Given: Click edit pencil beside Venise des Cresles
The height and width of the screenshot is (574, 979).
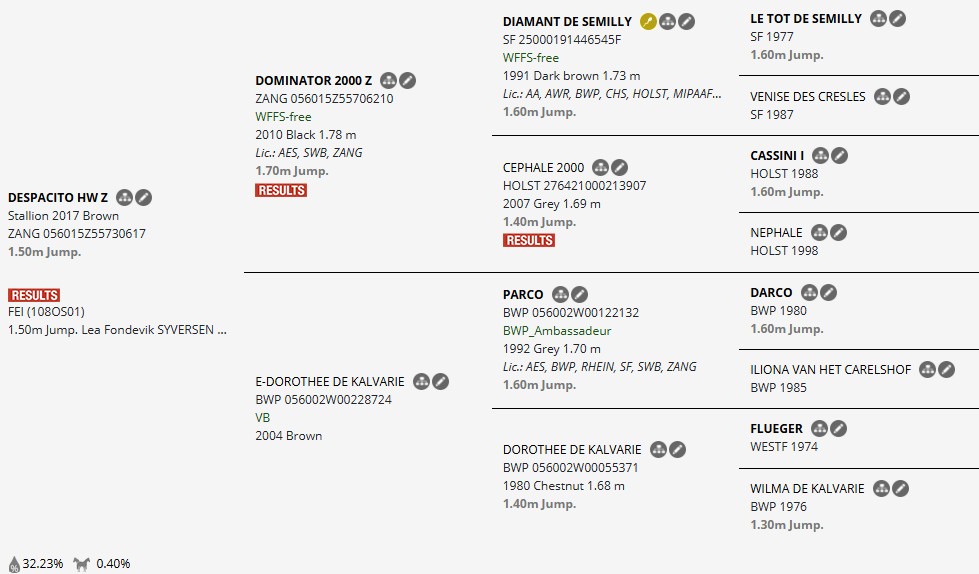Looking at the screenshot, I should pyautogui.click(x=902, y=96).
